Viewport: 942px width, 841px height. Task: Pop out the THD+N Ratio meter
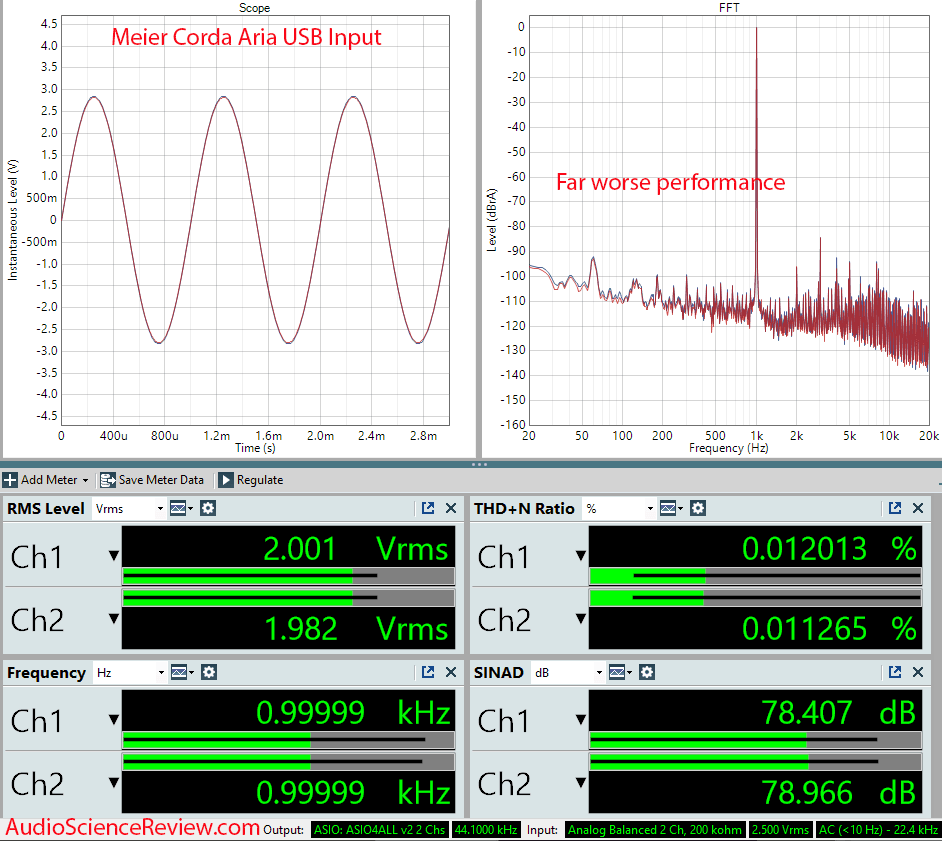tap(895, 508)
